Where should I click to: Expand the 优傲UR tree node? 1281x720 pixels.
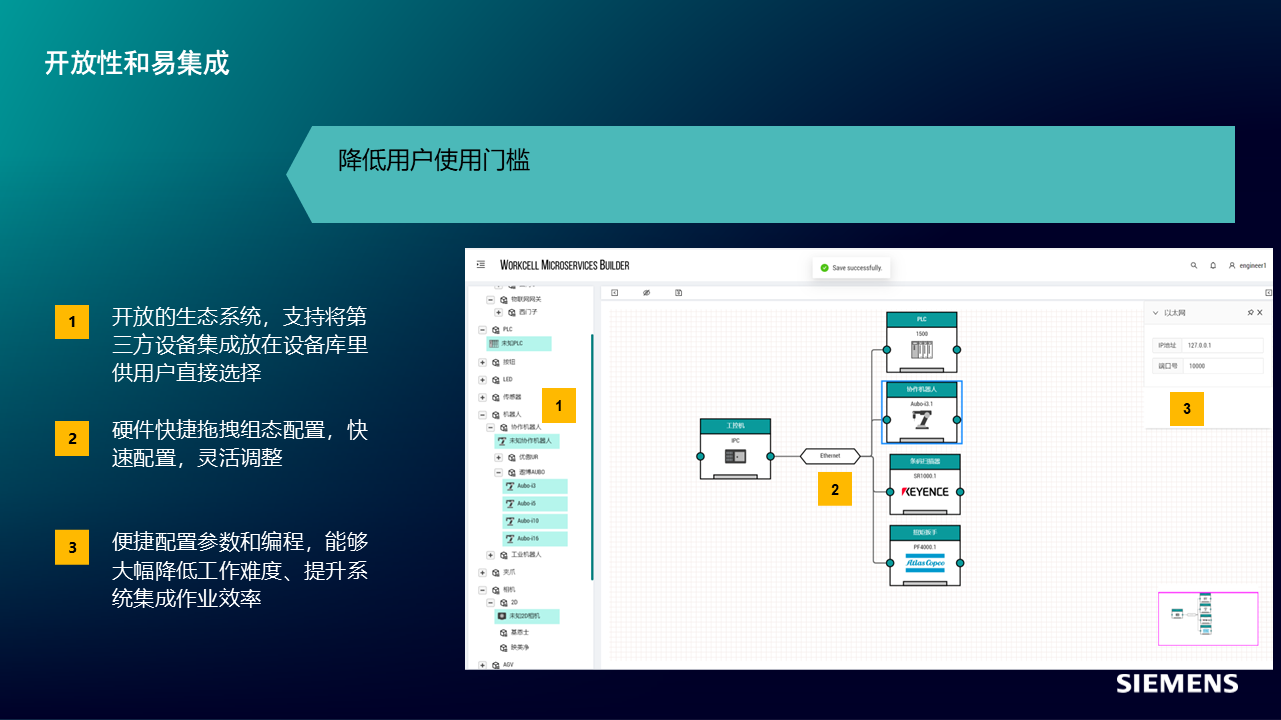click(498, 457)
